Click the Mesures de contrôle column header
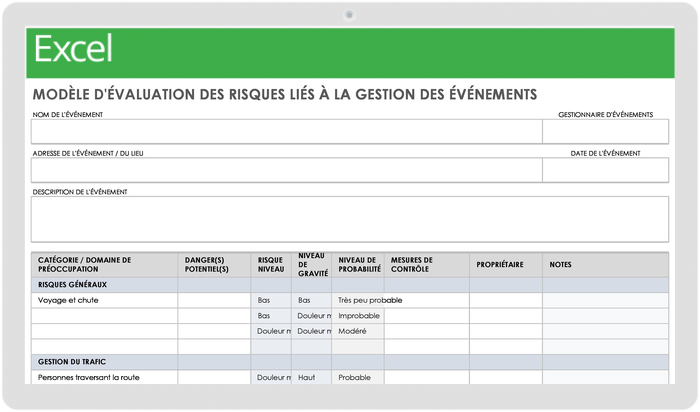The image size is (700, 412). [426, 265]
